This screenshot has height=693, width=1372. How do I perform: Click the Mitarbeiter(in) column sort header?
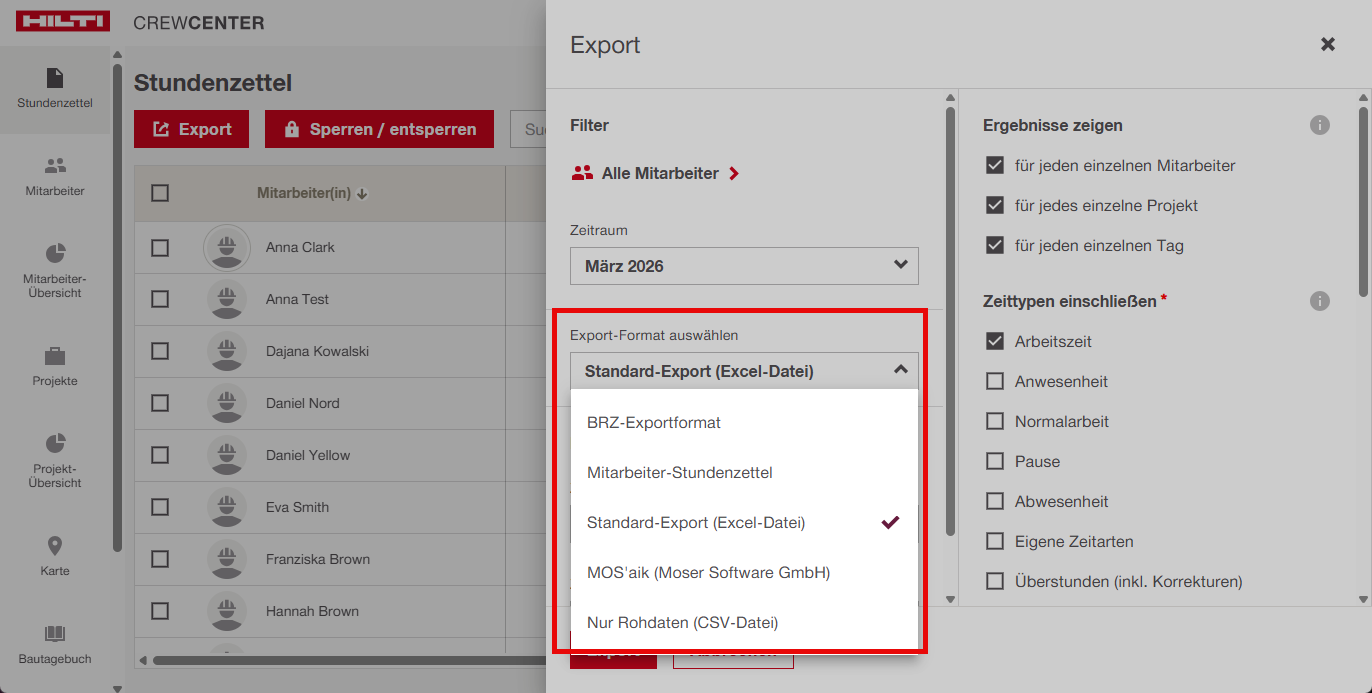312,193
